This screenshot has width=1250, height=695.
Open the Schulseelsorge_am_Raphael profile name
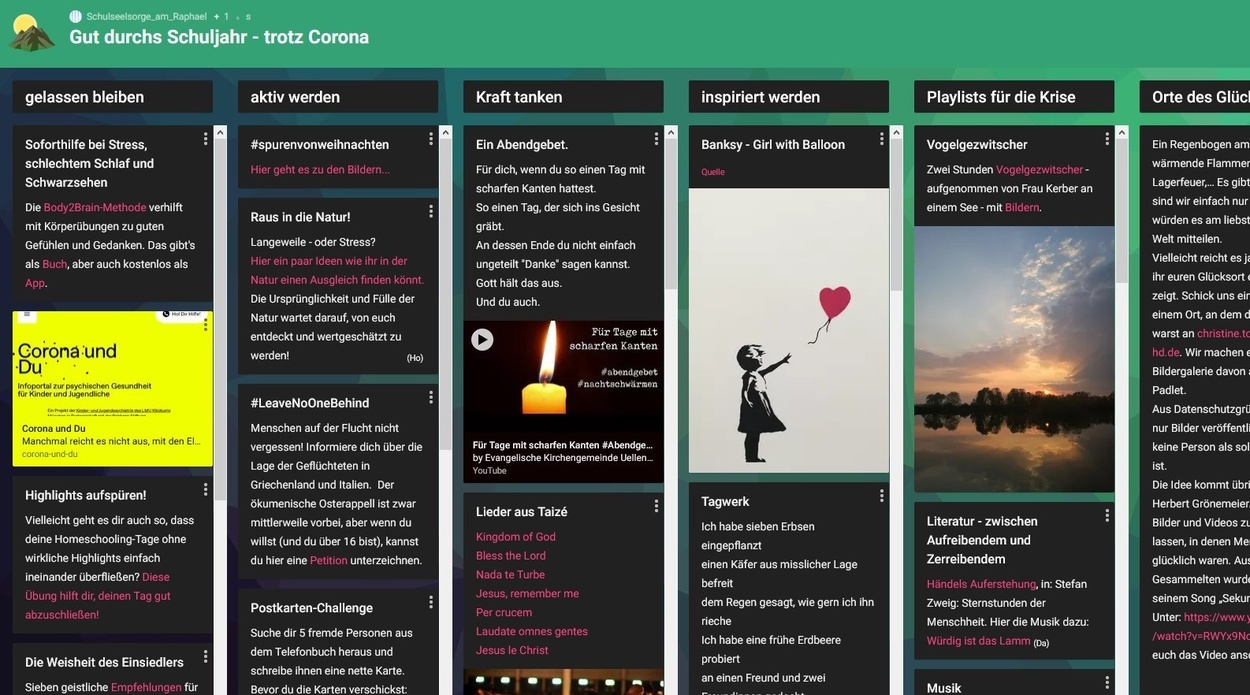coord(146,16)
